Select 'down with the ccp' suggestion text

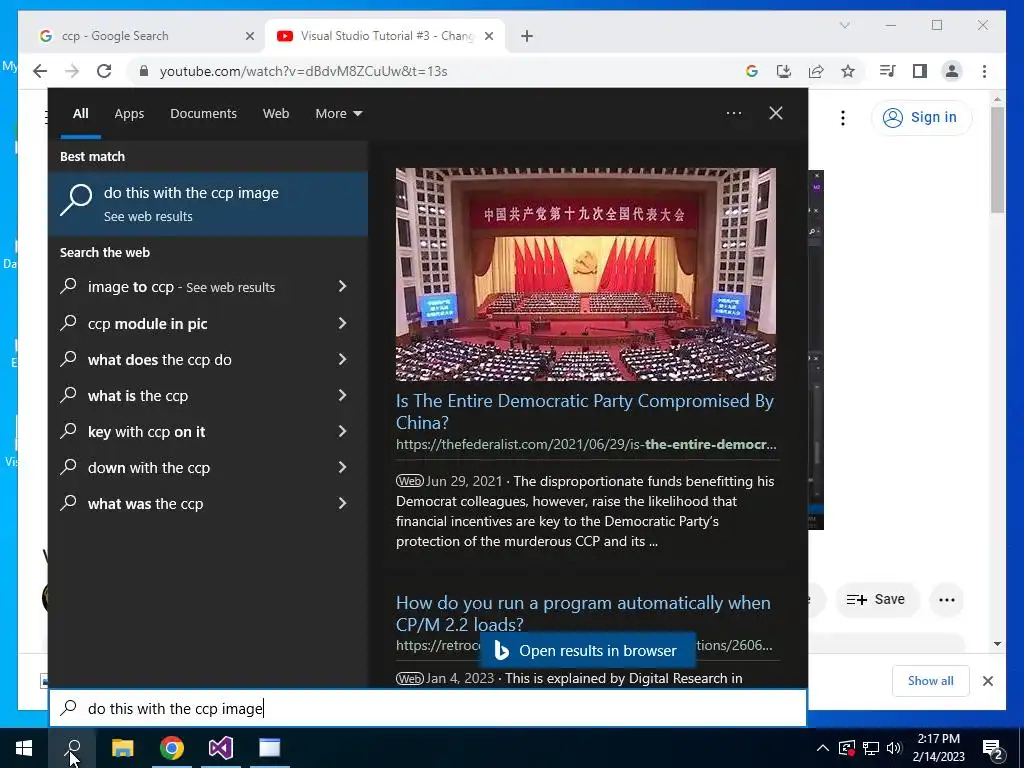(149, 468)
